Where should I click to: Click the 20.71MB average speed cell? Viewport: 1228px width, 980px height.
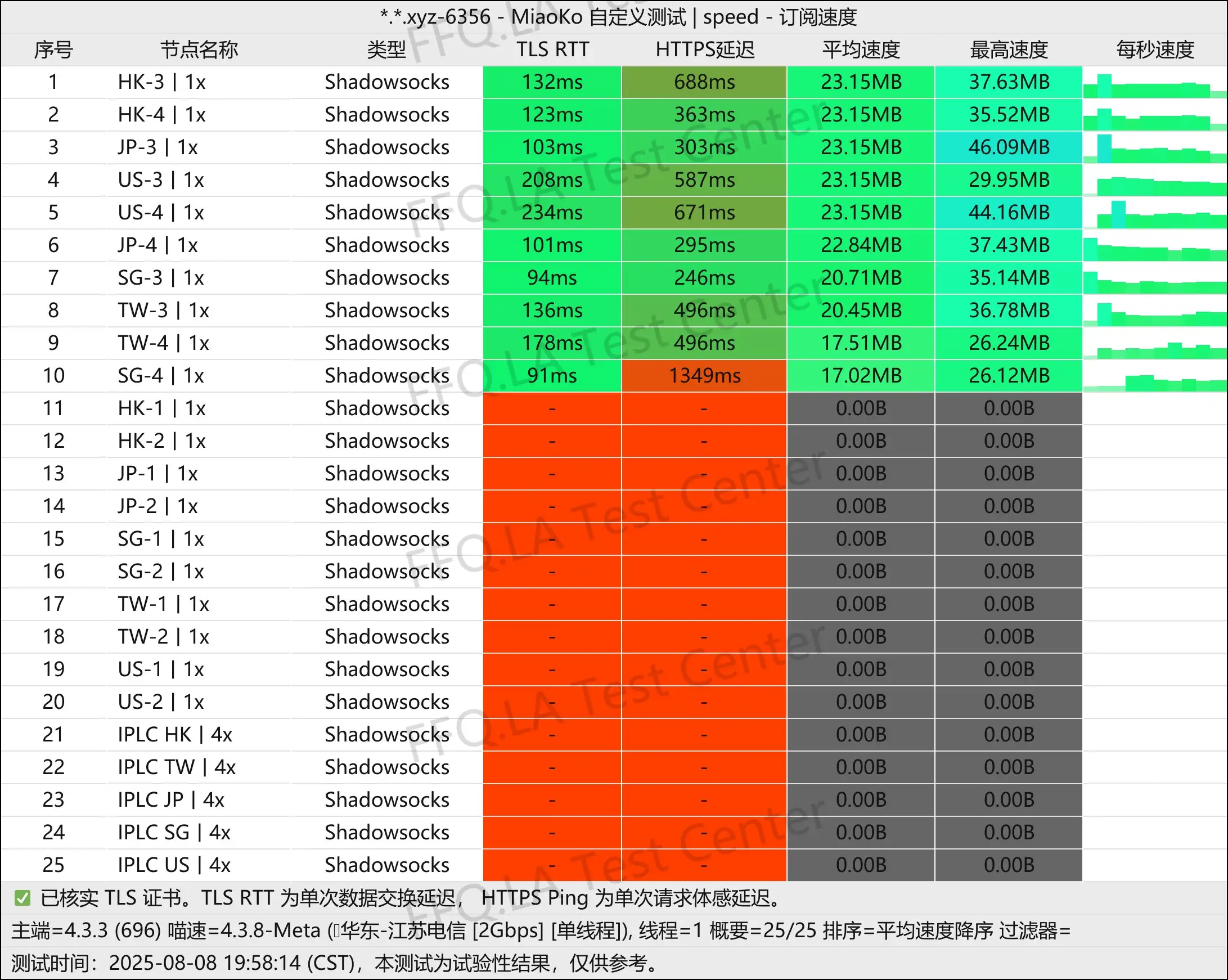tap(861, 278)
